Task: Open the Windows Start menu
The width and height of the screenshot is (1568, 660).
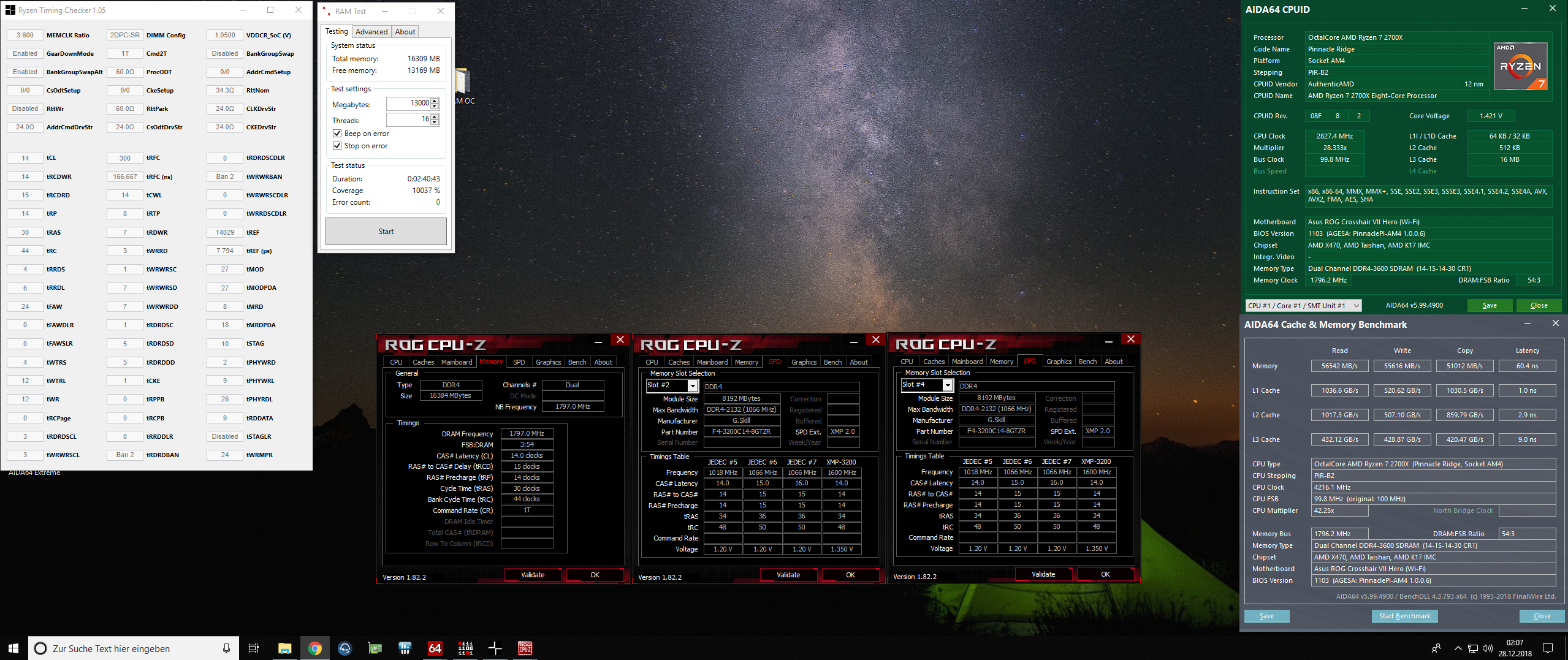Action: click(13, 648)
